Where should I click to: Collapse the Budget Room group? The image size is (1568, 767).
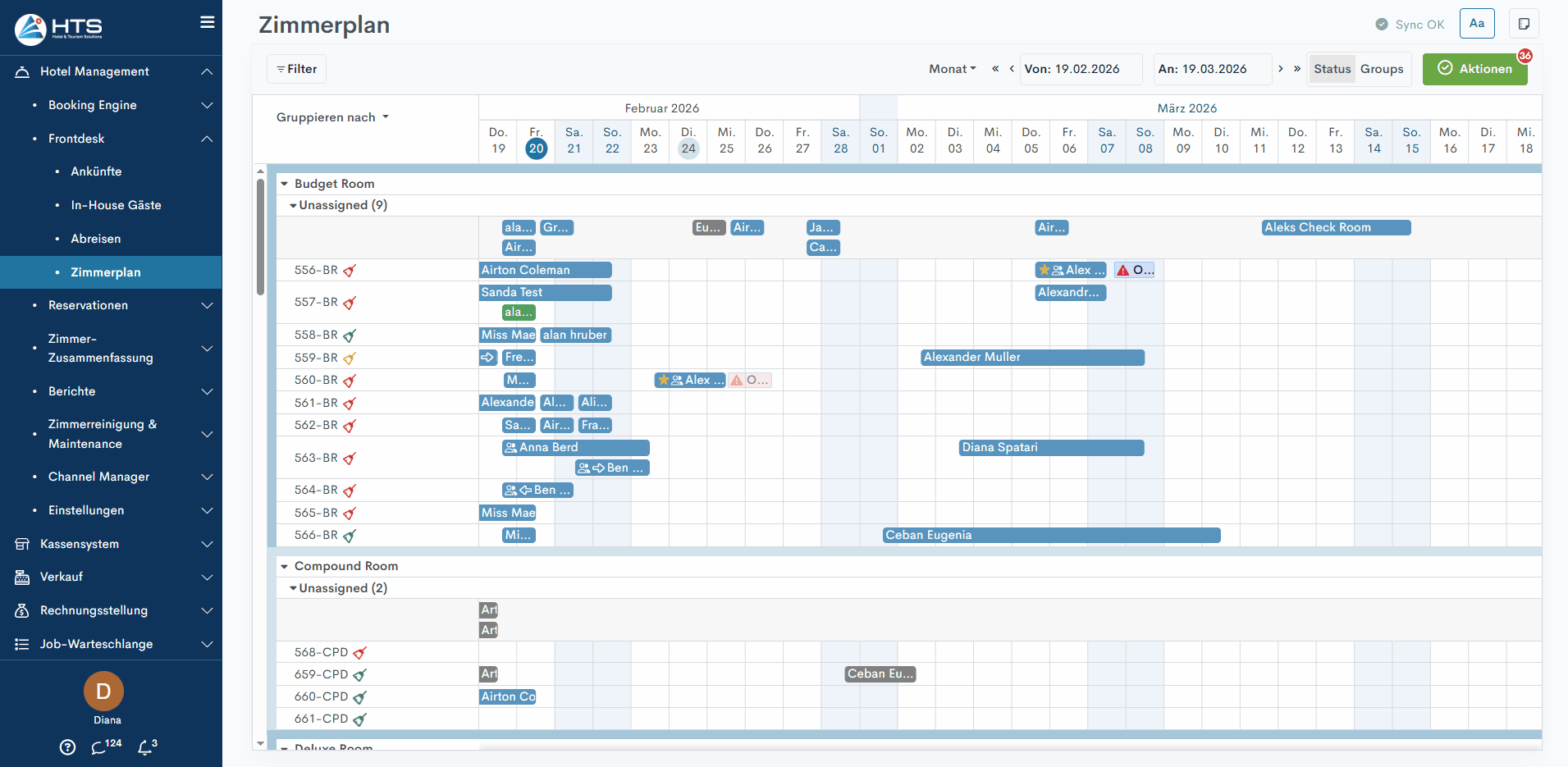285,184
